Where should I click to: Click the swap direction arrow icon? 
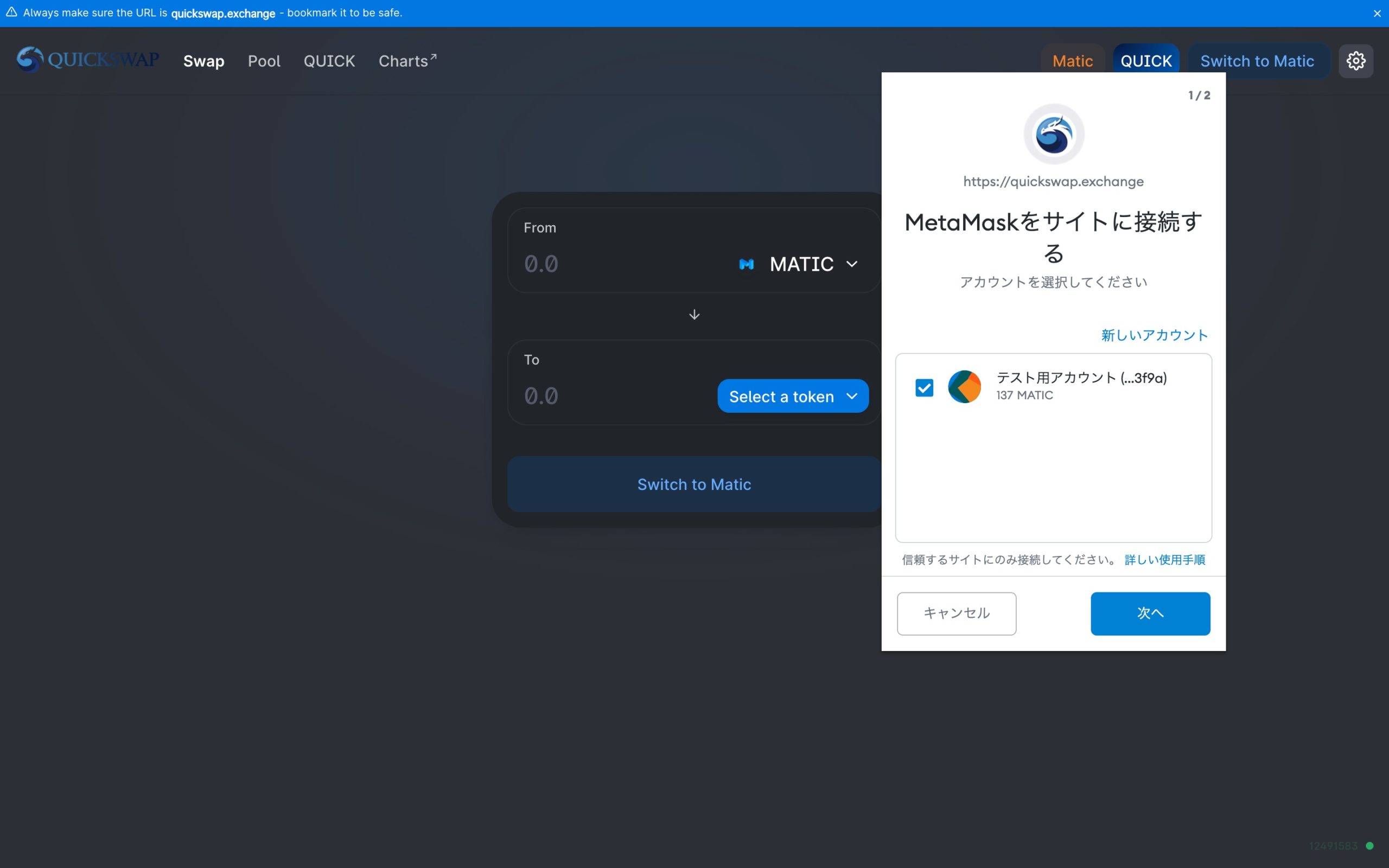(694, 315)
